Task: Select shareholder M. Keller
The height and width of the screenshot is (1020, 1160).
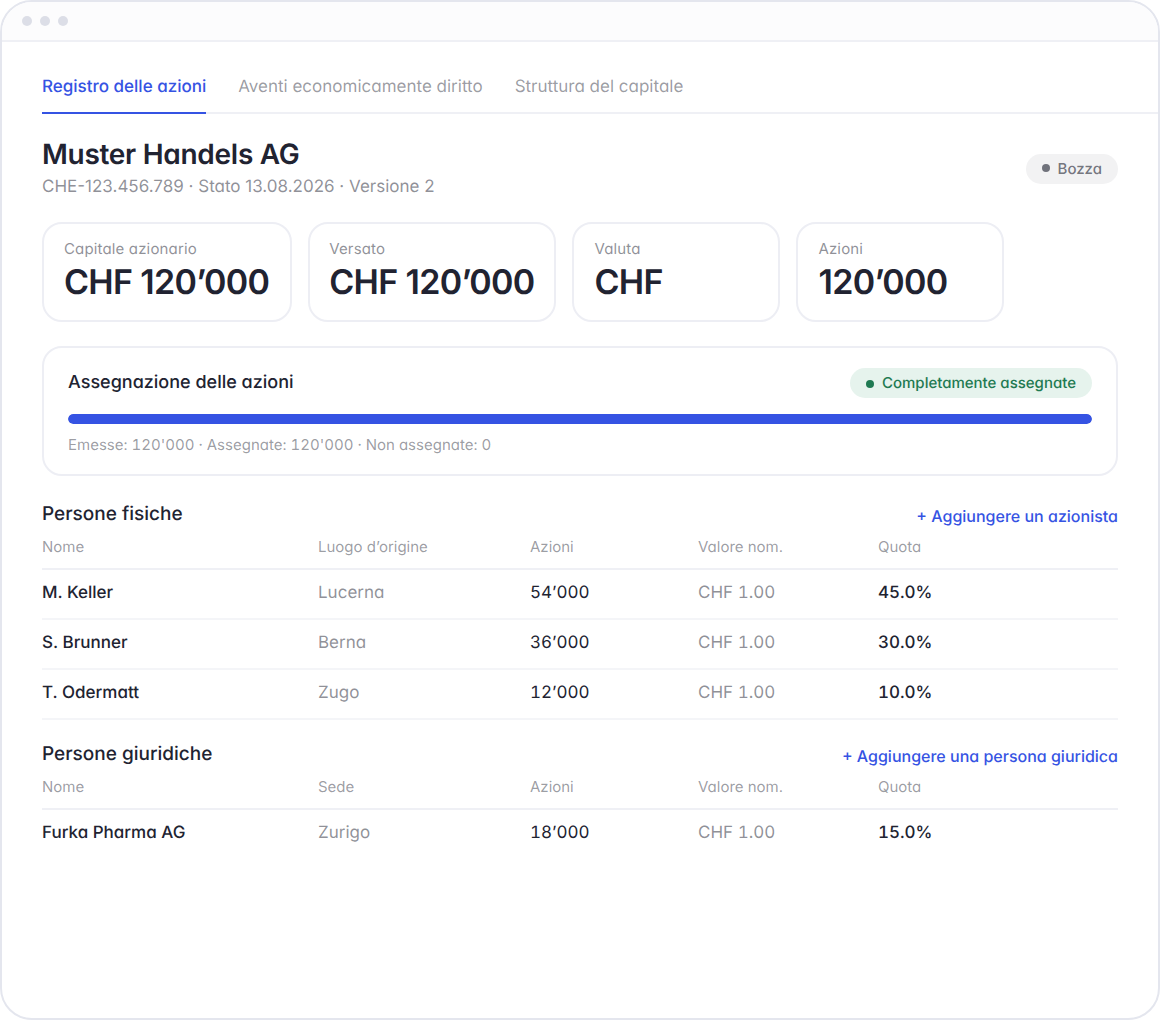Action: (78, 592)
